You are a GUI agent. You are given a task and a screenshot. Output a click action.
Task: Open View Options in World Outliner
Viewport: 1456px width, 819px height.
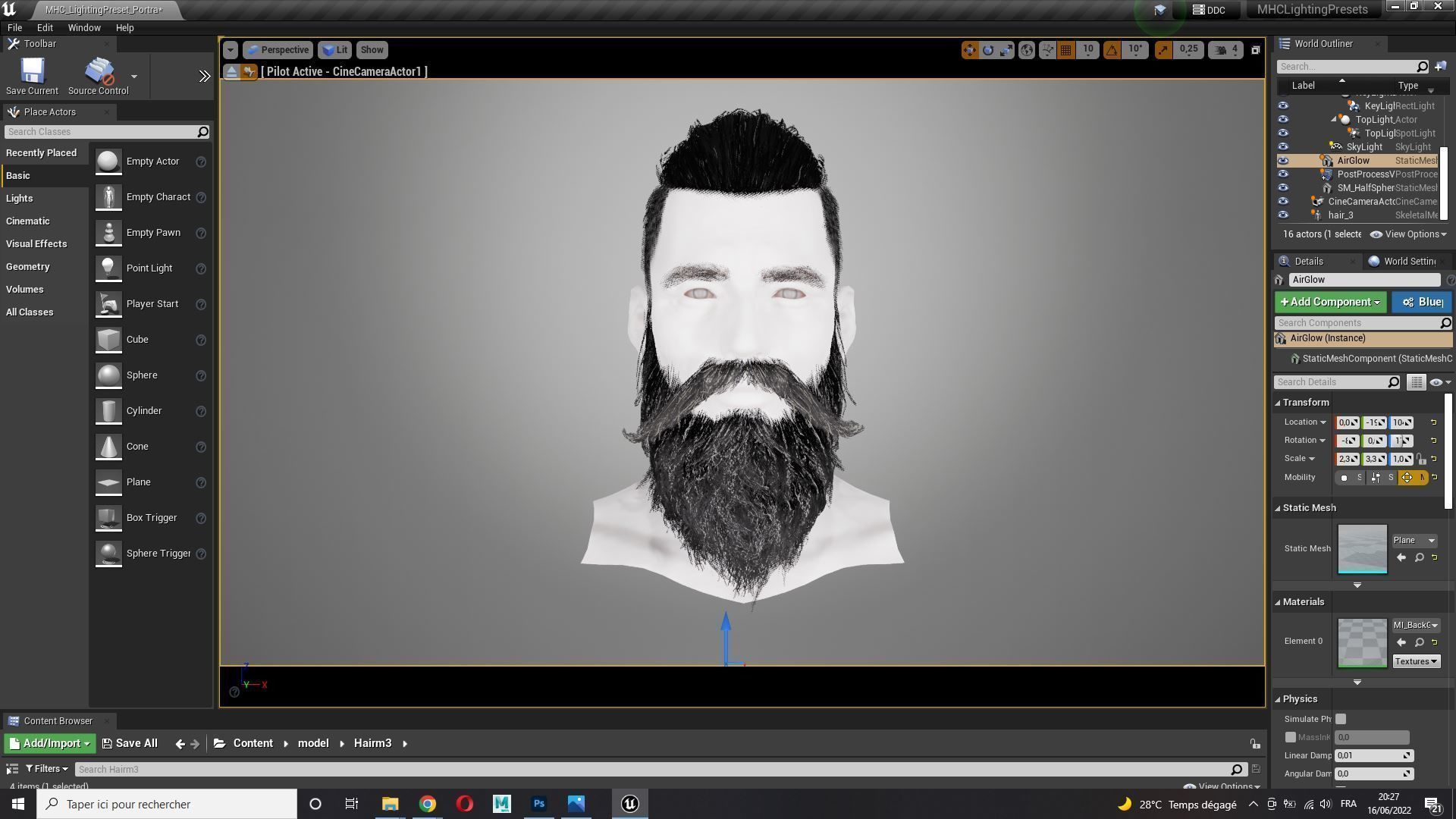(1409, 234)
